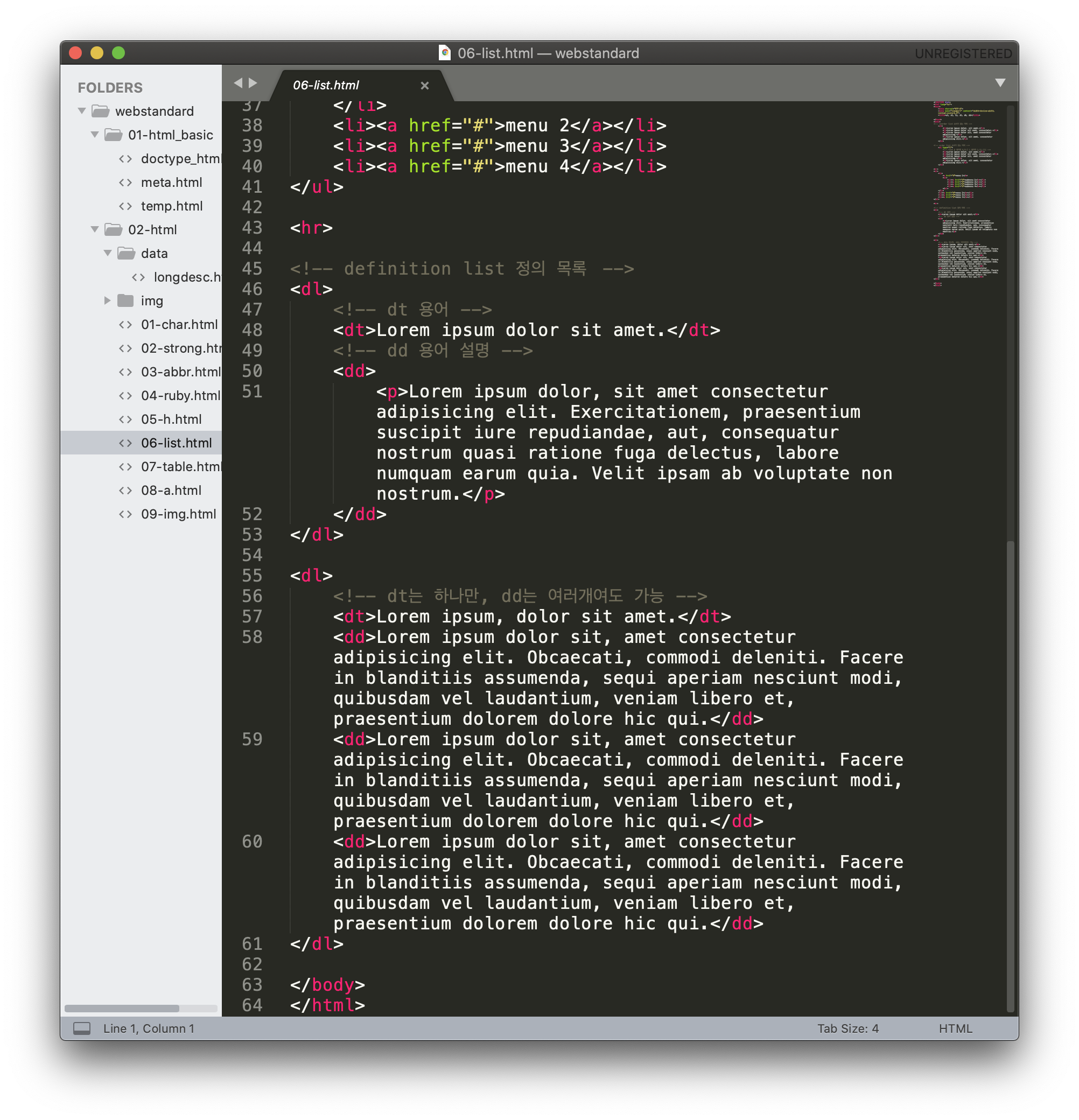1079x1120 pixels.
Task: Jump using the minimap code preview
Action: point(966,194)
